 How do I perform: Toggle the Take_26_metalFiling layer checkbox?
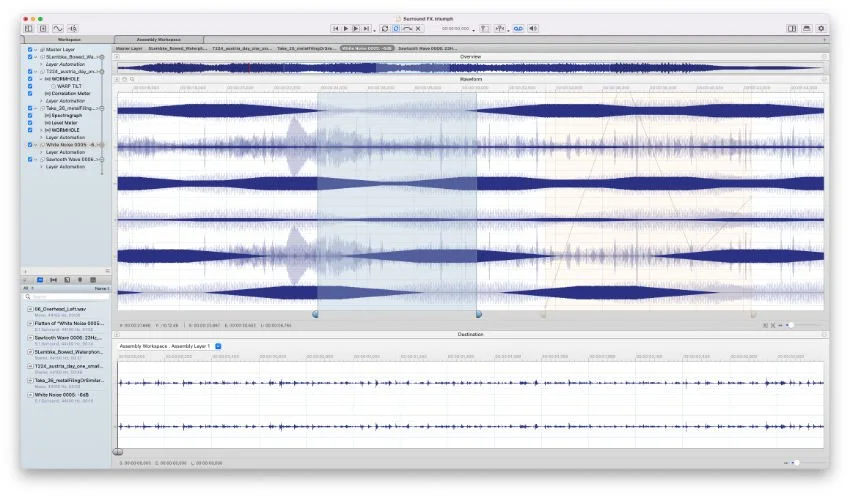[x=30, y=108]
